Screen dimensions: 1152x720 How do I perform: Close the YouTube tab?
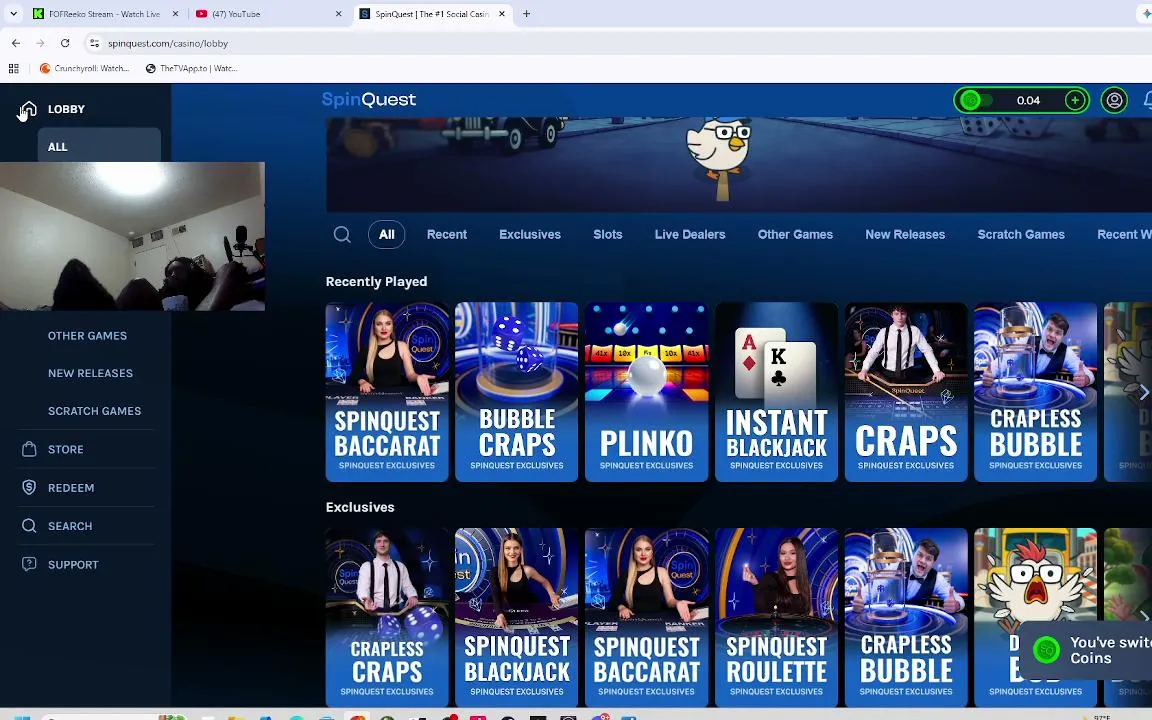click(x=338, y=14)
